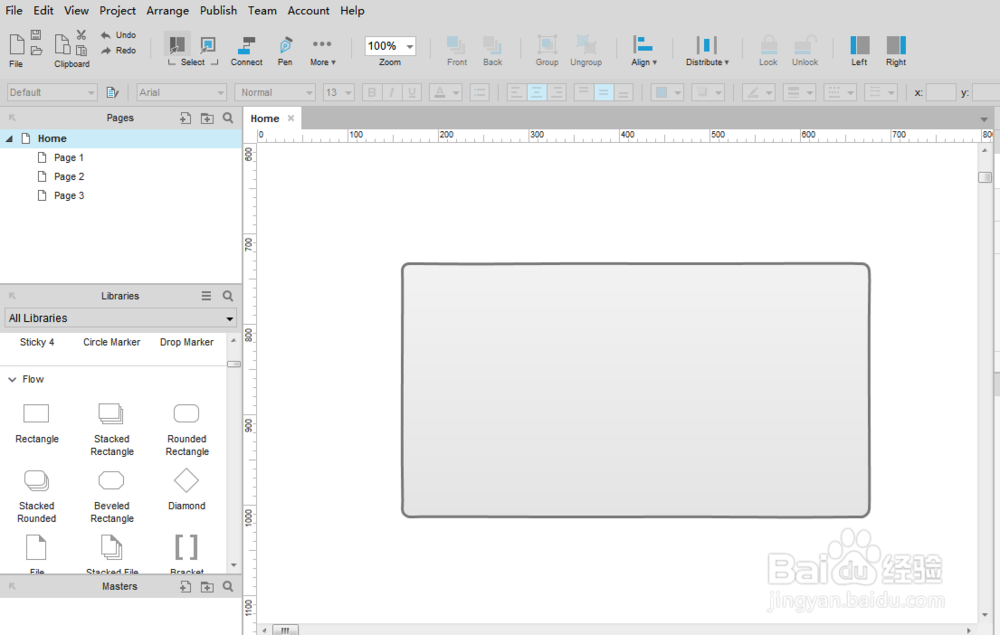Align text to top vertically
Viewport: 1000px width, 635px height.
[583, 92]
